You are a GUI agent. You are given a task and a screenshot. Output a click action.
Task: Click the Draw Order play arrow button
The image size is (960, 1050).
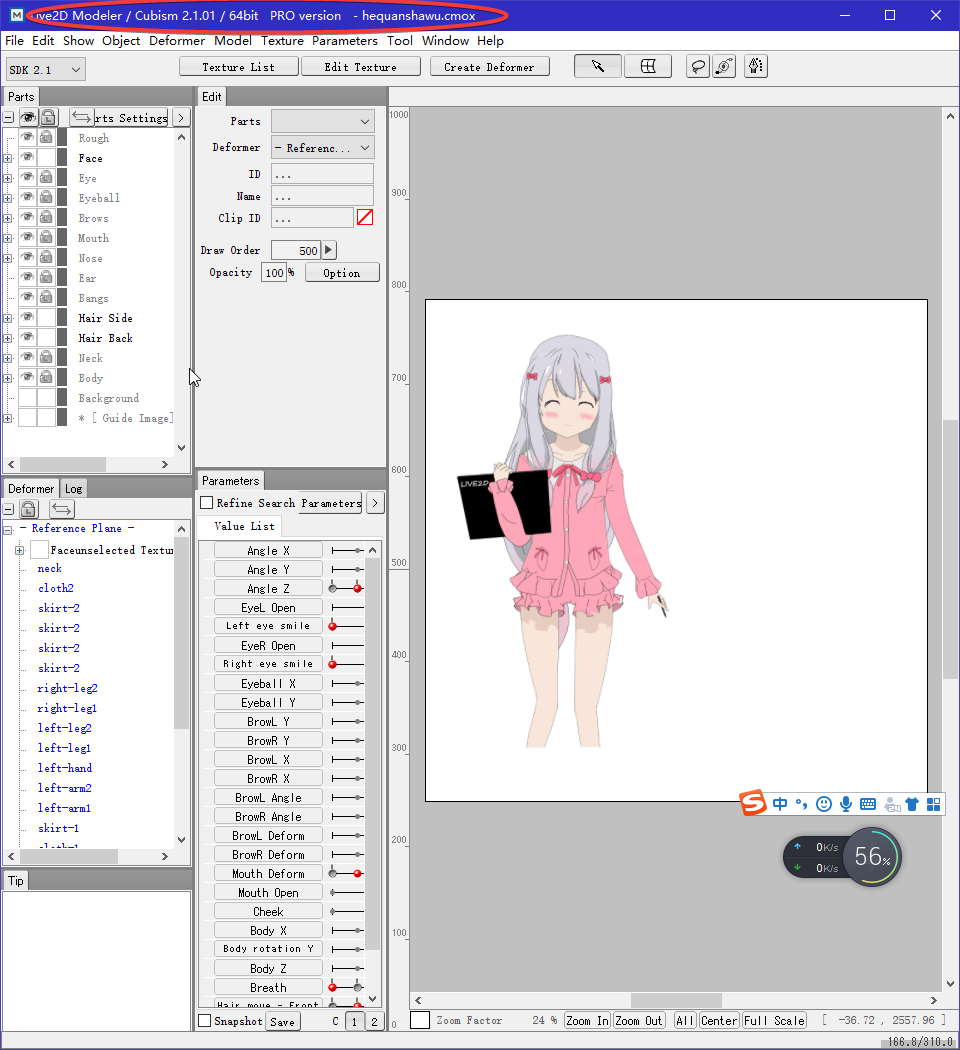coord(329,250)
